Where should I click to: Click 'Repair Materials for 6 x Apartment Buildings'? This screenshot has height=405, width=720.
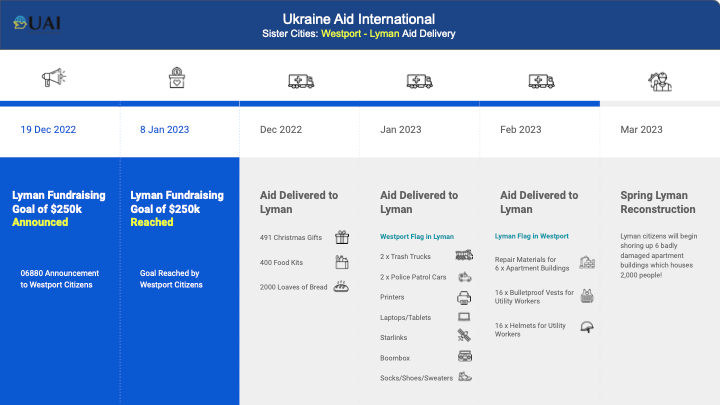[x=532, y=264]
